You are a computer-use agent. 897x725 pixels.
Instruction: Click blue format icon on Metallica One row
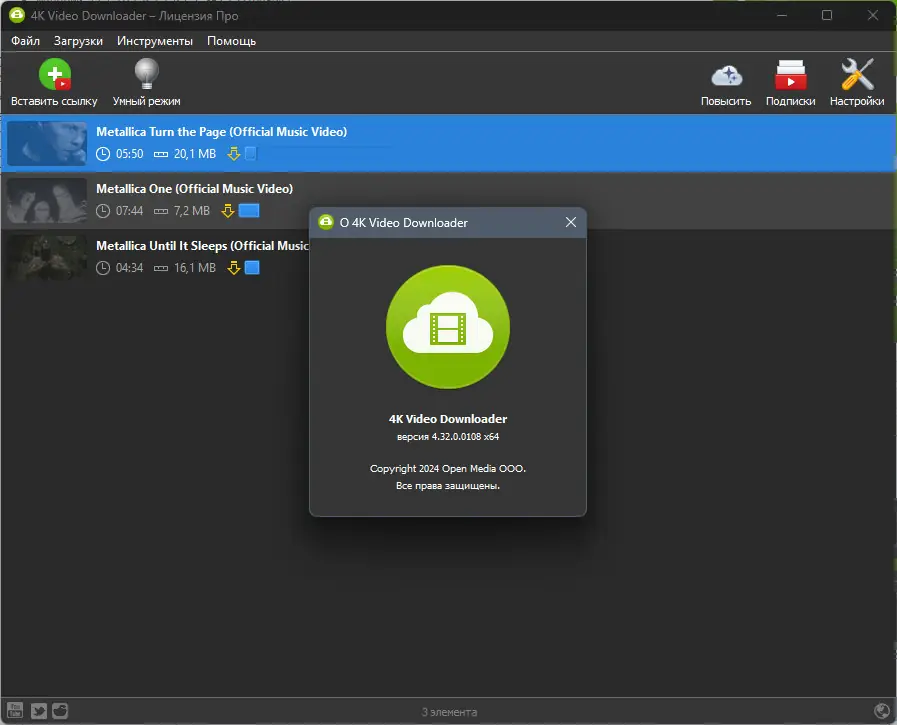(249, 211)
